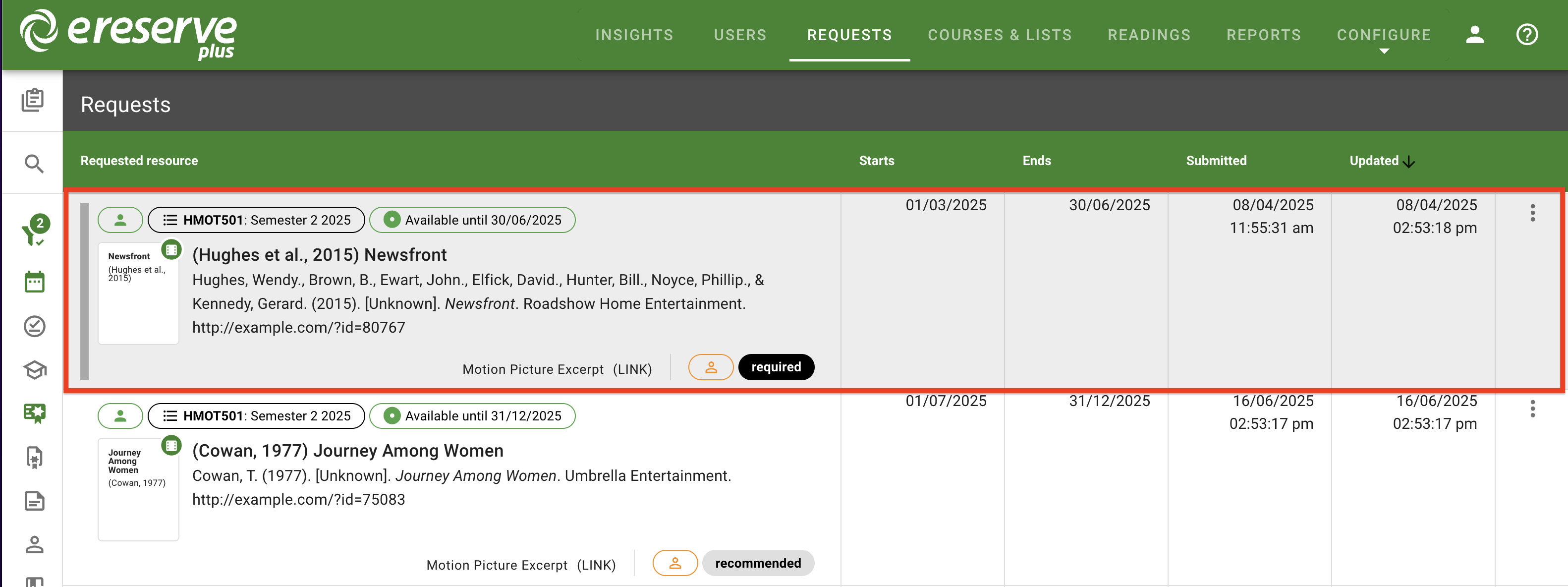1568x587 pixels.
Task: Switch to the READINGS tab
Action: pos(1149,35)
